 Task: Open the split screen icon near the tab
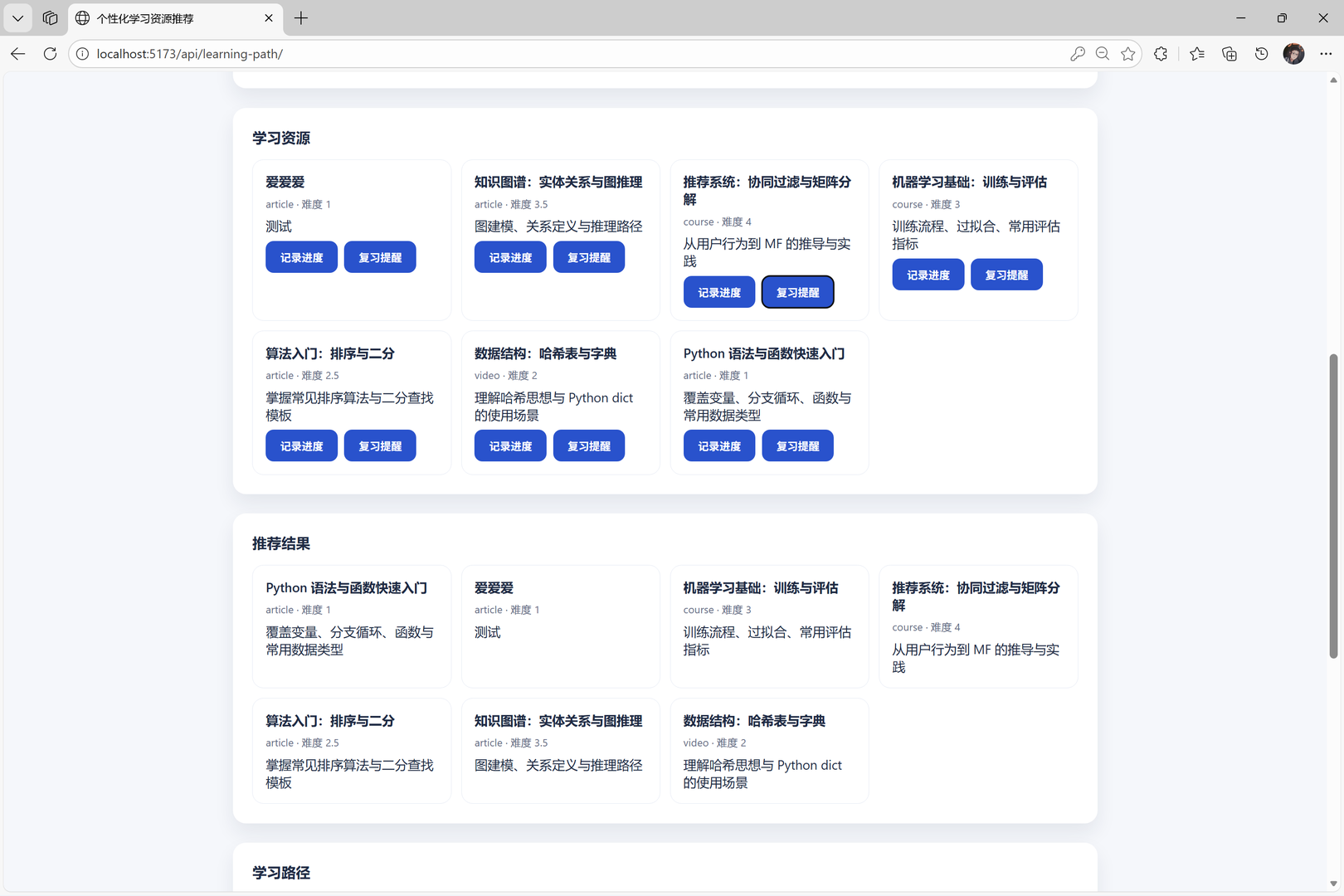tap(50, 18)
